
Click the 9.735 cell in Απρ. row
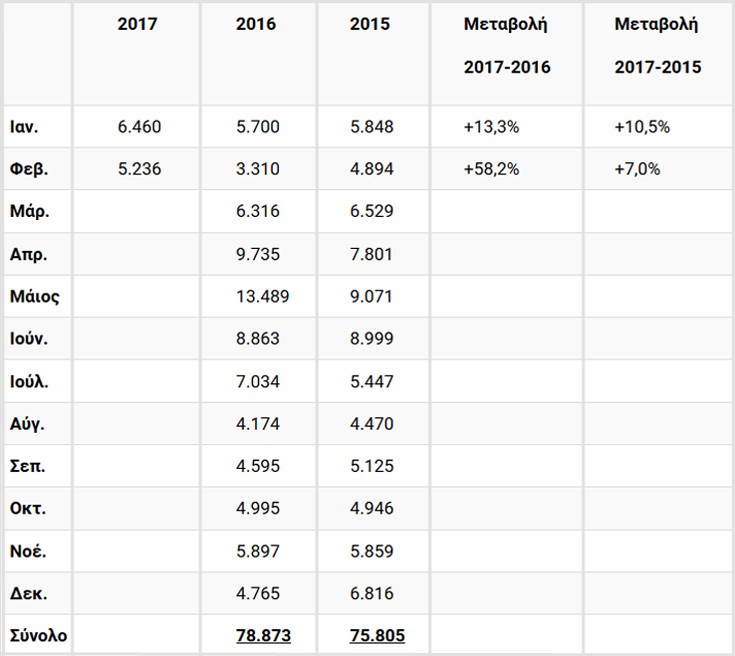pos(258,254)
